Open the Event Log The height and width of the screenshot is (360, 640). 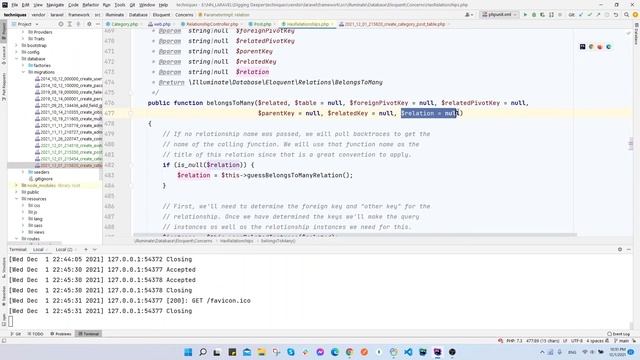pos(618,334)
